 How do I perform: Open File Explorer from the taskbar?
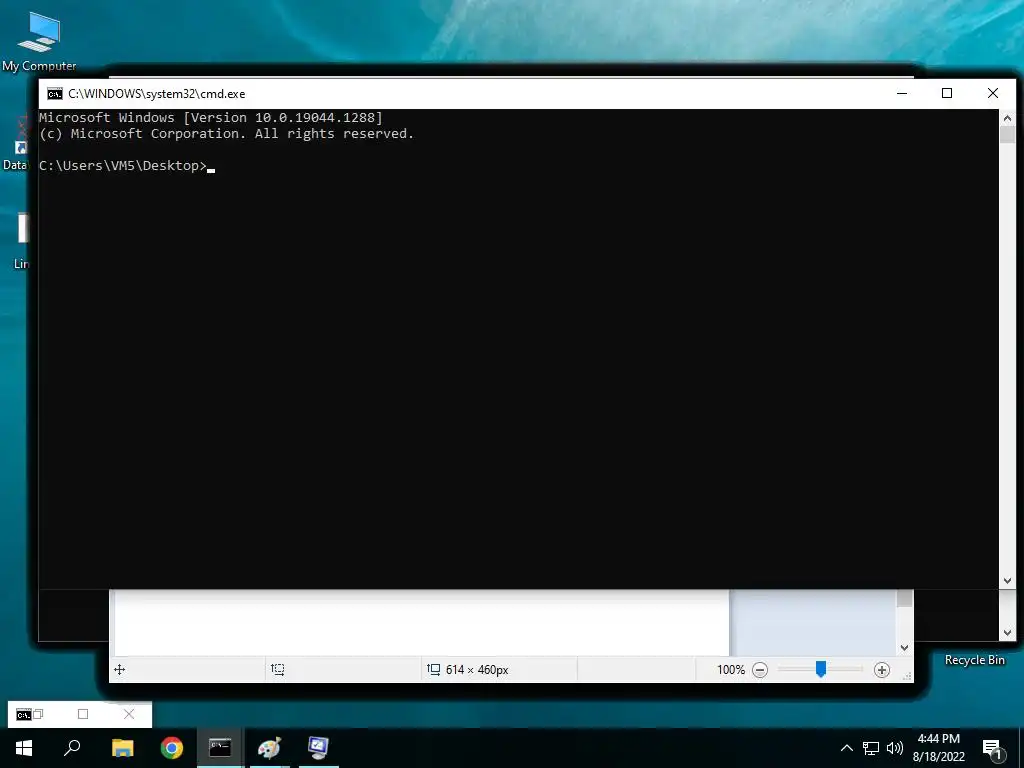pos(122,748)
